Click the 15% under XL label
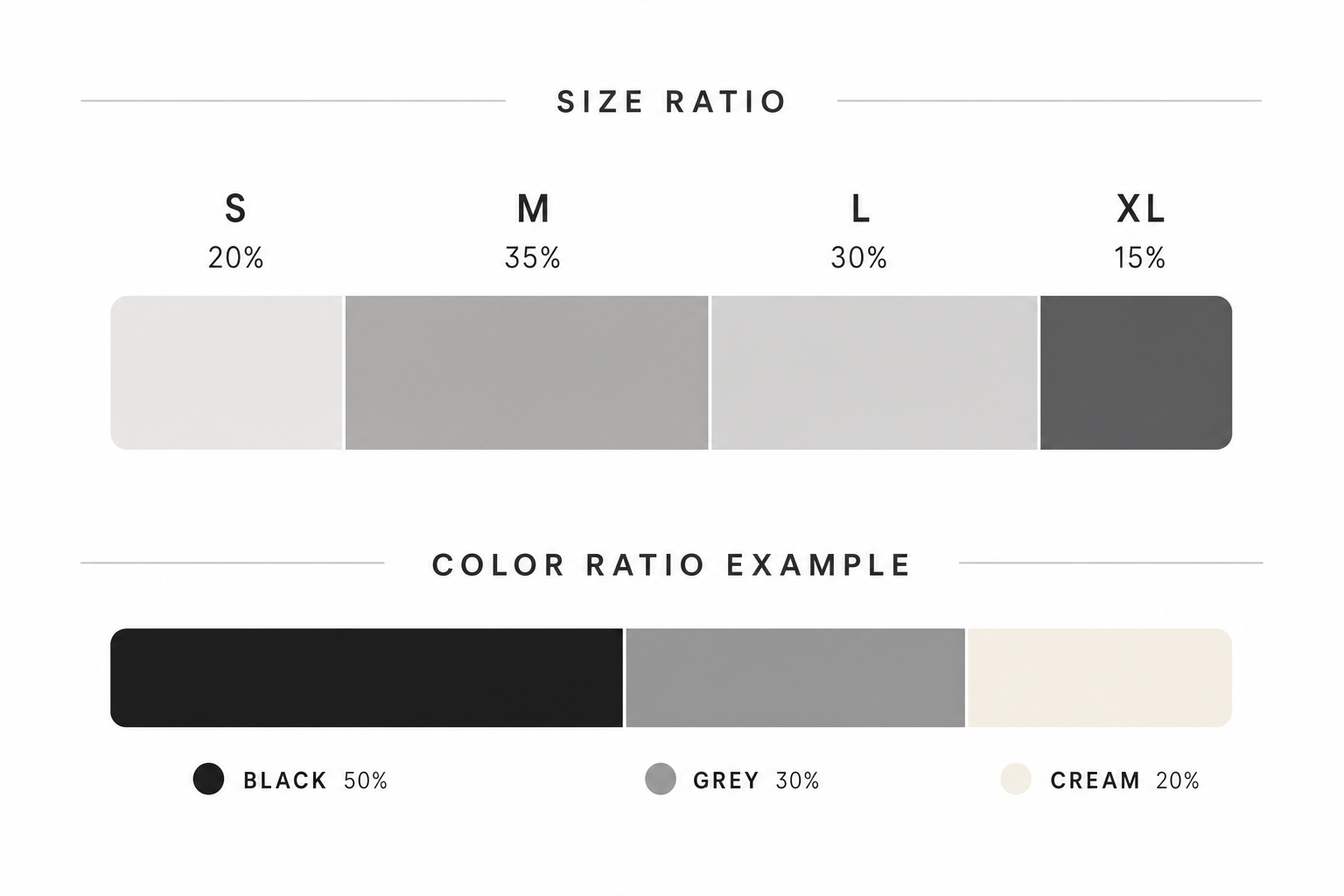Image resolution: width=1344 pixels, height=896 pixels. pyautogui.click(x=1139, y=258)
